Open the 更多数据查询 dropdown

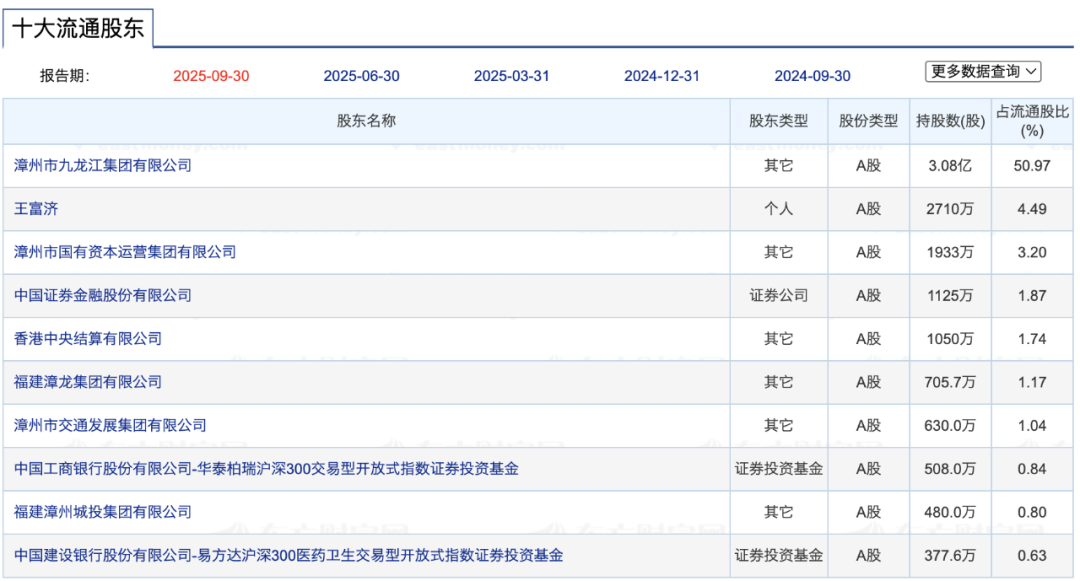click(983, 71)
